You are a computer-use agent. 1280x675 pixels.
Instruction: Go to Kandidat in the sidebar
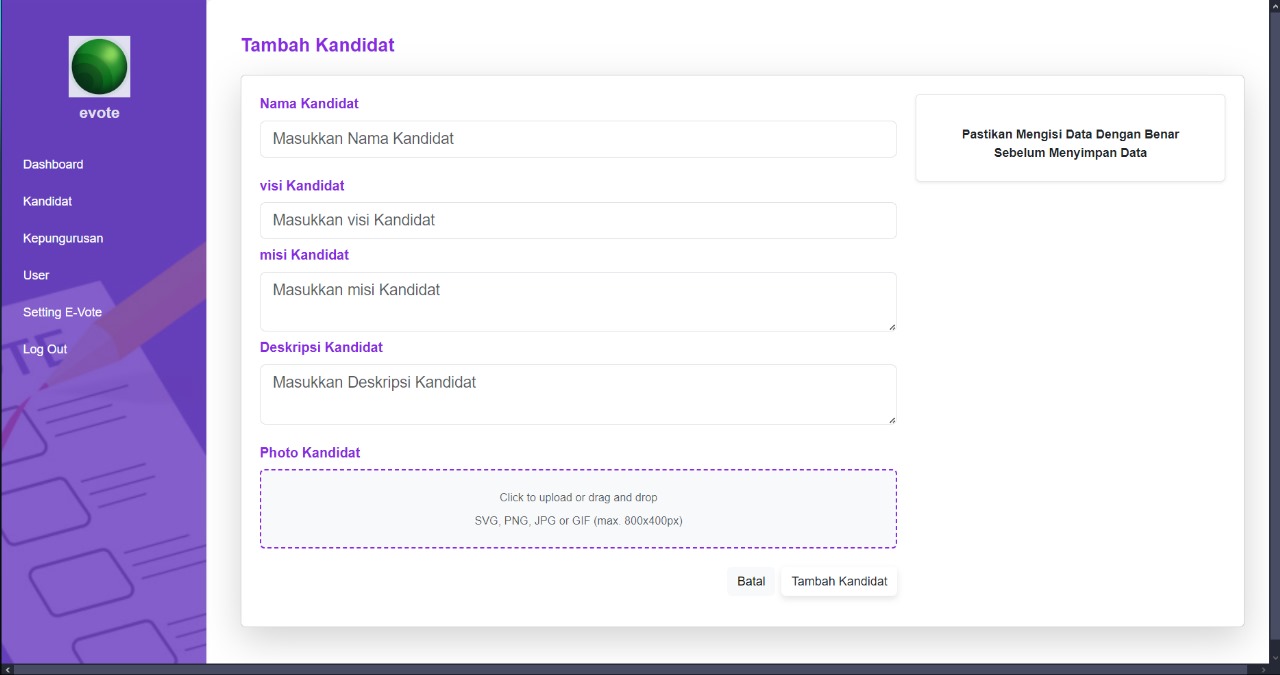click(x=48, y=201)
